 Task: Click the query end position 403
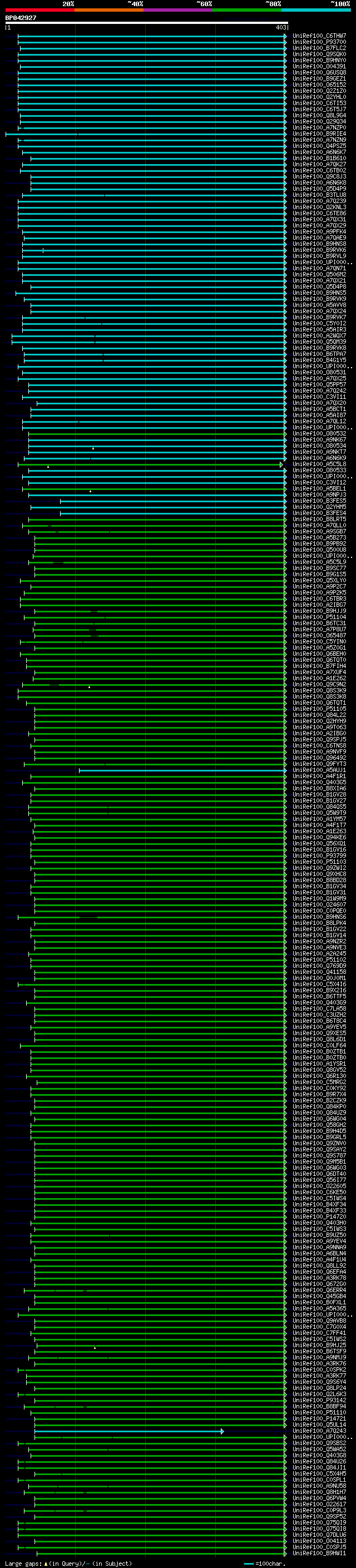tap(280, 27)
